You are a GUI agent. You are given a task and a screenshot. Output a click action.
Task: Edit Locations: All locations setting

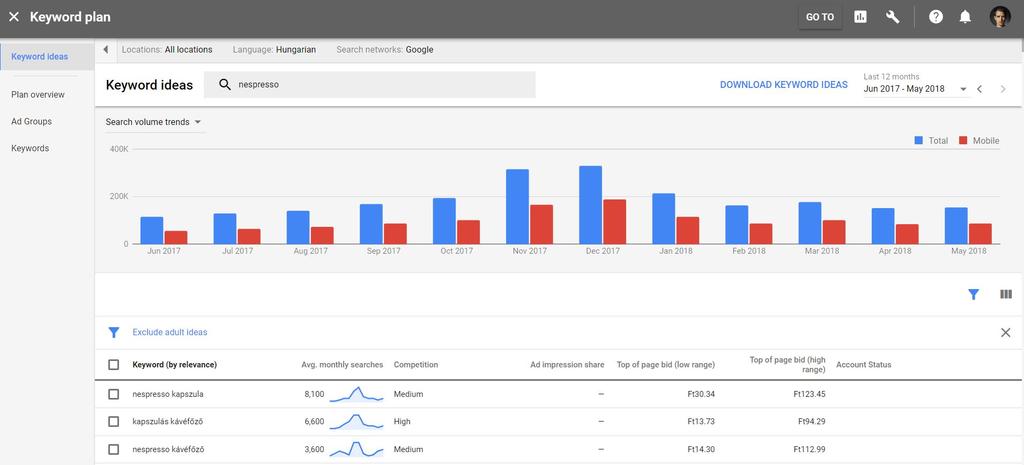[167, 50]
